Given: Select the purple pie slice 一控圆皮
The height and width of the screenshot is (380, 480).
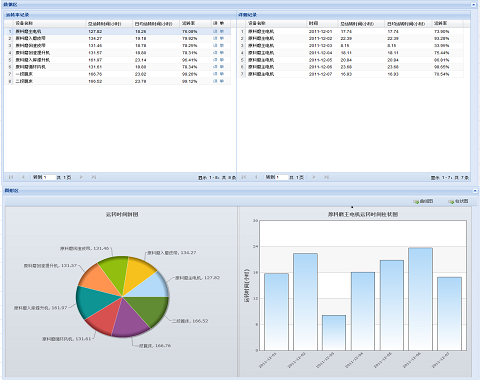Looking at the screenshot, I should click(x=131, y=318).
